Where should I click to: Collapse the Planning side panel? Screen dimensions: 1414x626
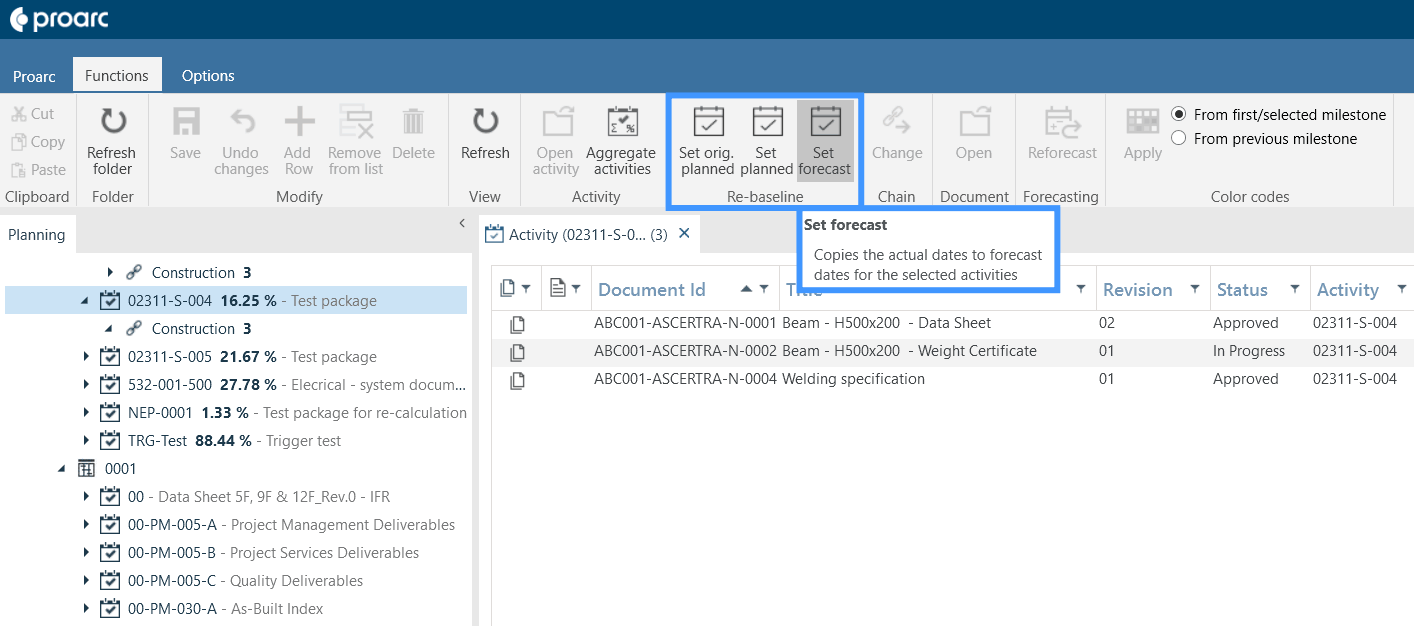[462, 223]
